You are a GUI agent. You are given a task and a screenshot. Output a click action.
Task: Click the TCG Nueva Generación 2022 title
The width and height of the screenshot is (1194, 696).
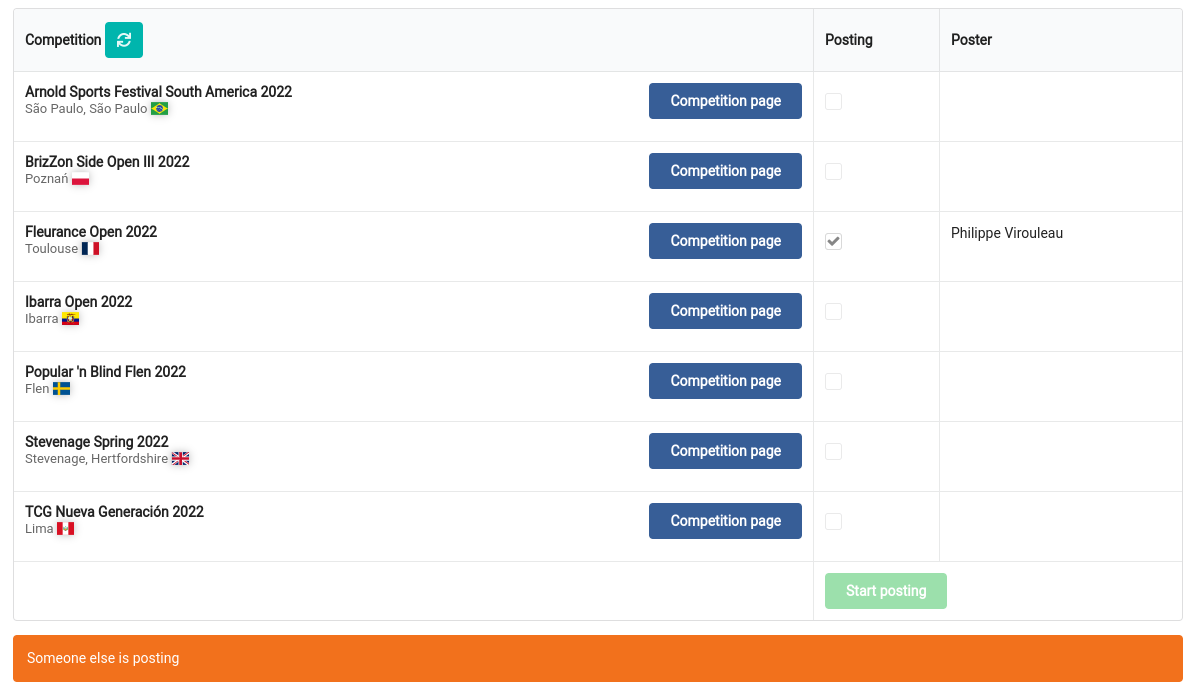coord(114,512)
